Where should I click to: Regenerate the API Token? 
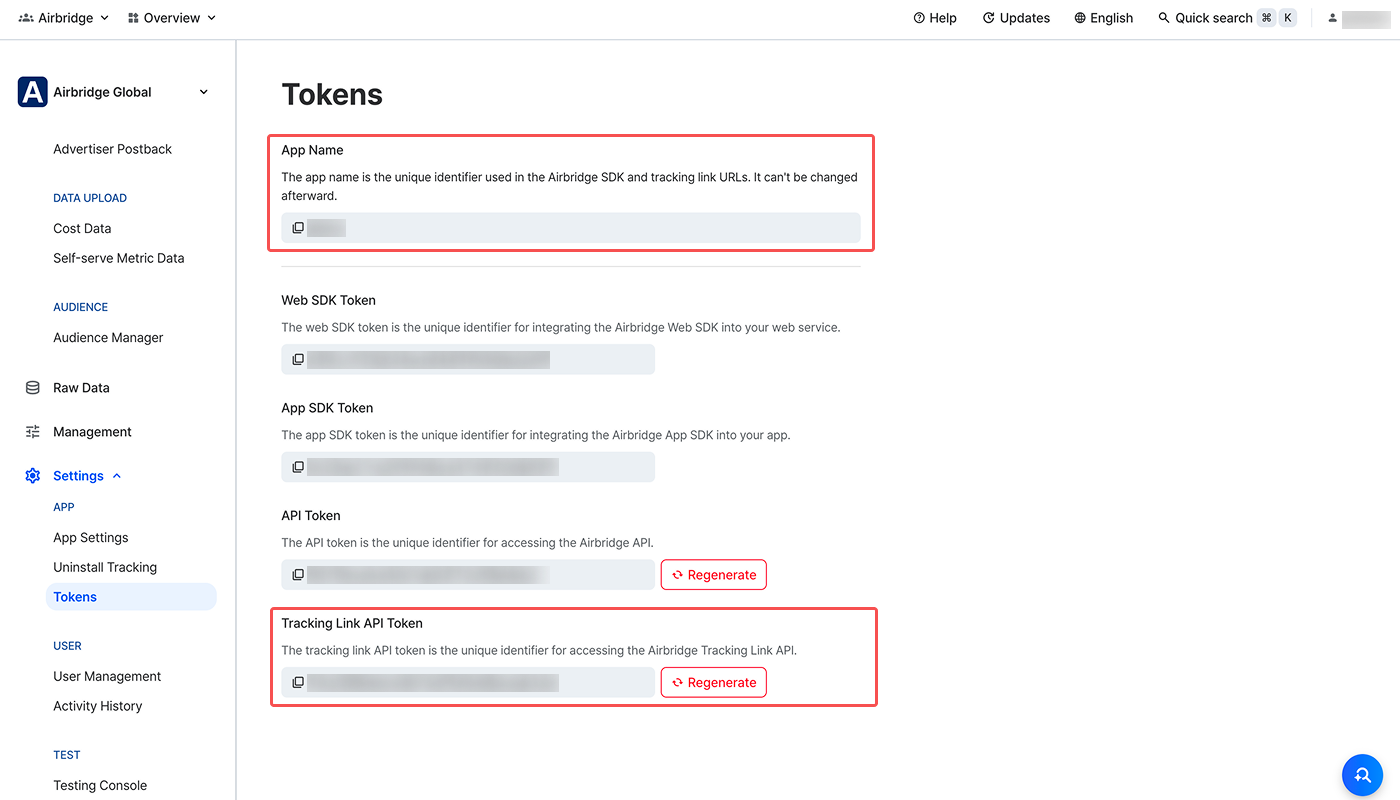click(x=714, y=575)
